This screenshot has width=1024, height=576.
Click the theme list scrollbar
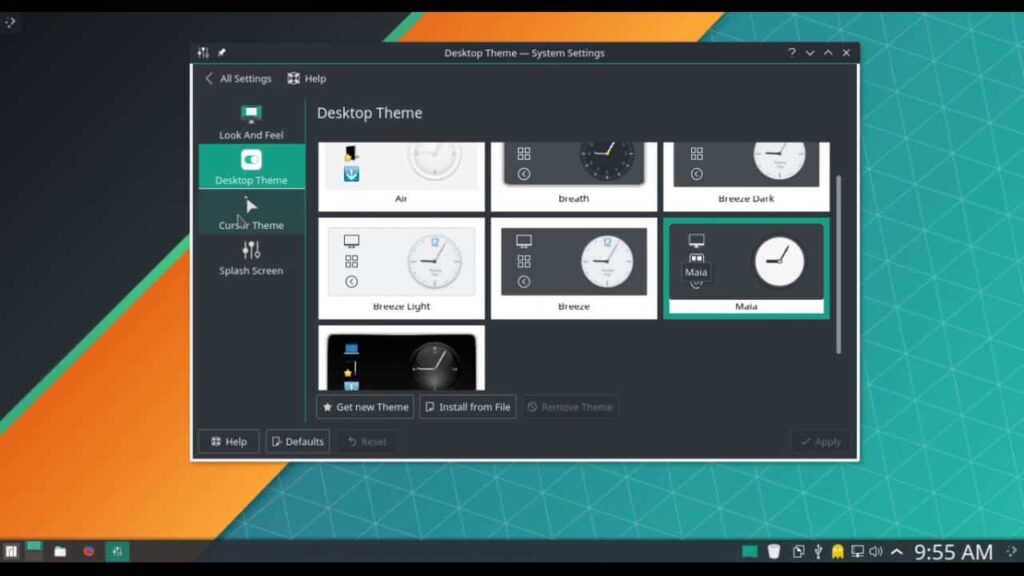click(839, 264)
